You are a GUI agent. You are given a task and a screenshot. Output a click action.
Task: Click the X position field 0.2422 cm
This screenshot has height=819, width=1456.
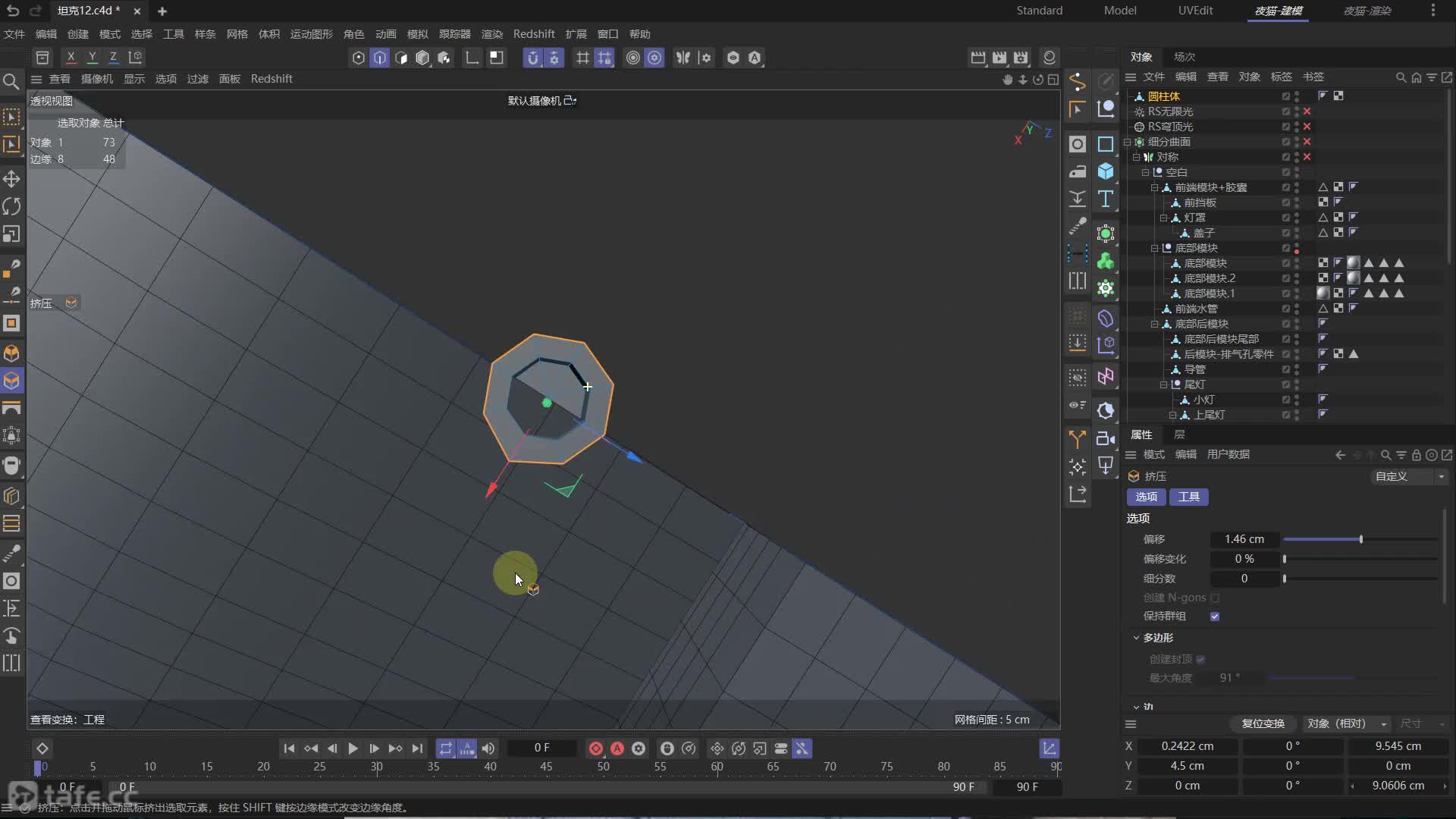click(1187, 746)
